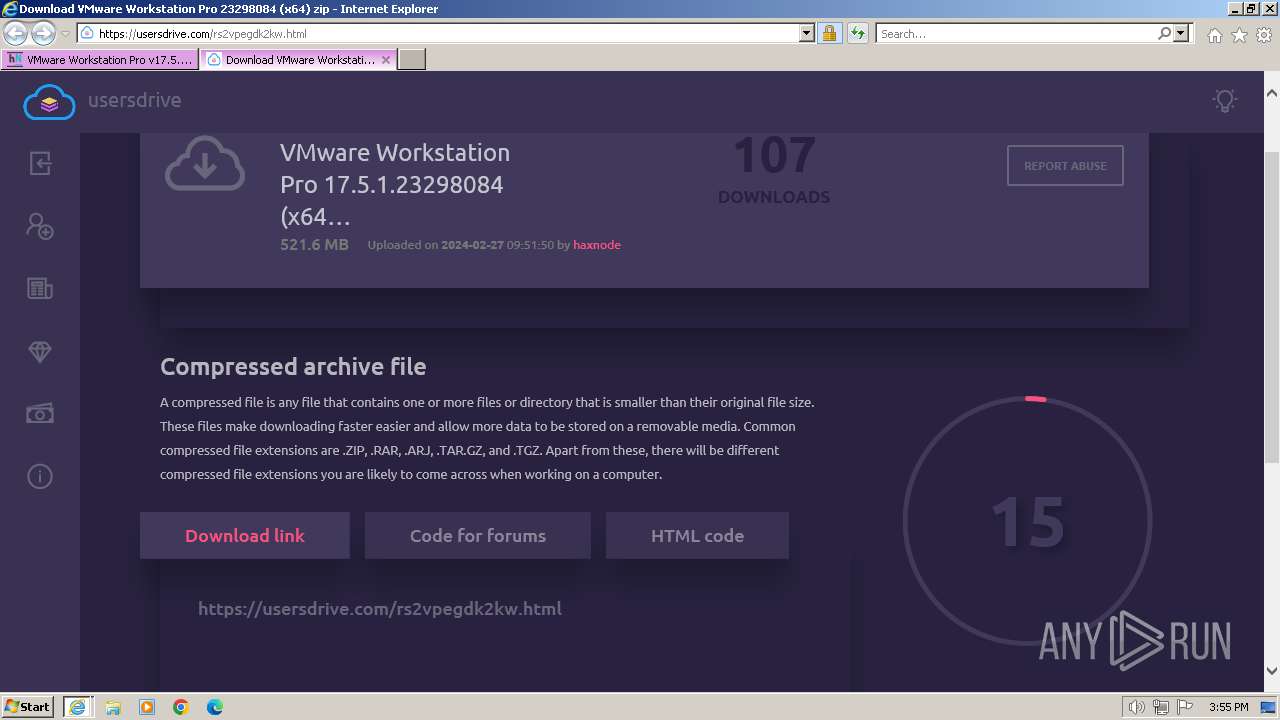This screenshot has height=720, width=1280.
Task: Click the network tray icon
Action: pyautogui.click(x=1162, y=707)
